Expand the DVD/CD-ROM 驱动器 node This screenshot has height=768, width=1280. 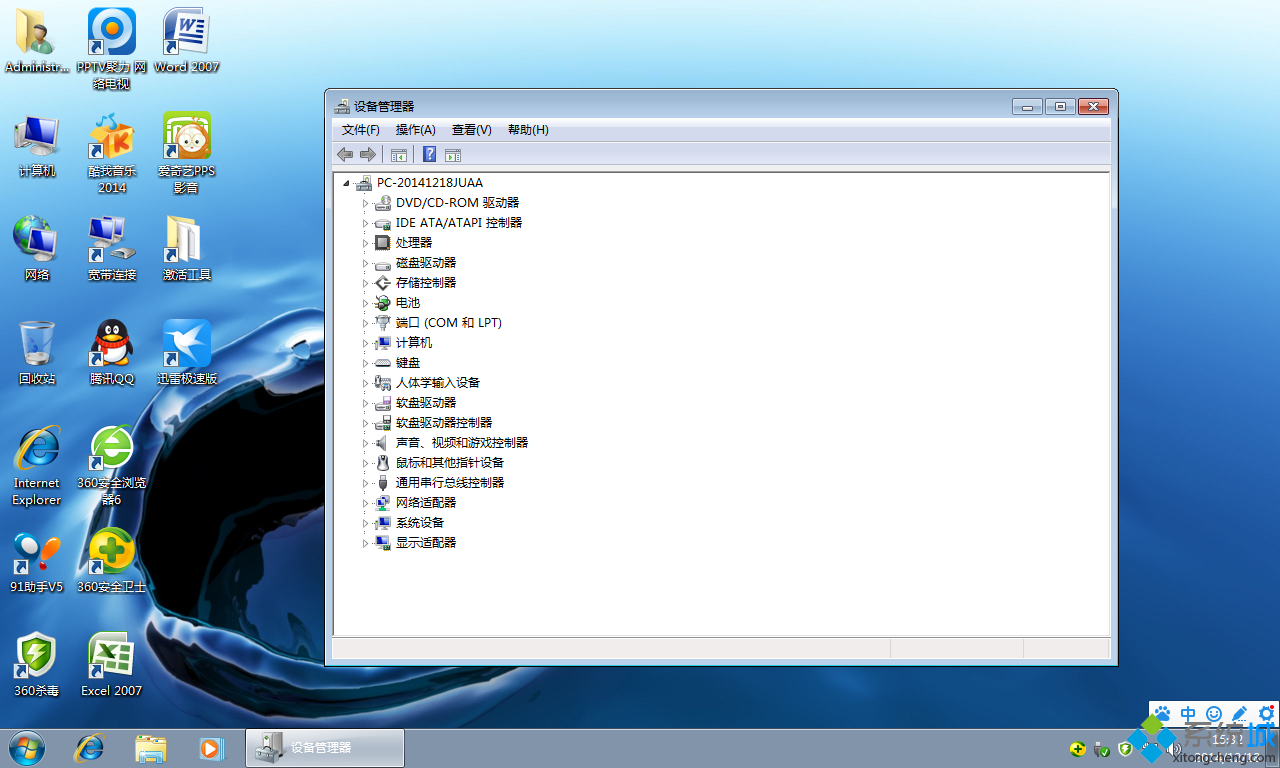[366, 202]
